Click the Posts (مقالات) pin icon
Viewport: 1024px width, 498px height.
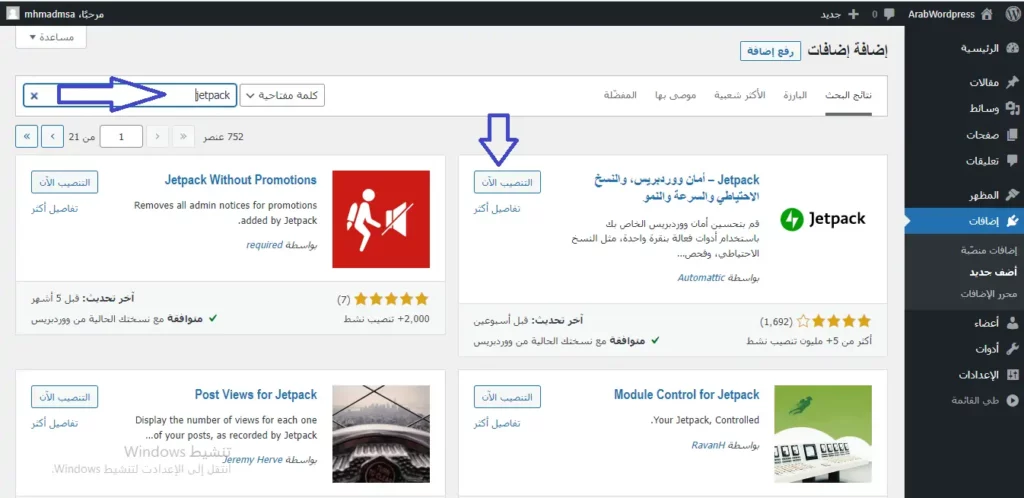pos(1012,83)
